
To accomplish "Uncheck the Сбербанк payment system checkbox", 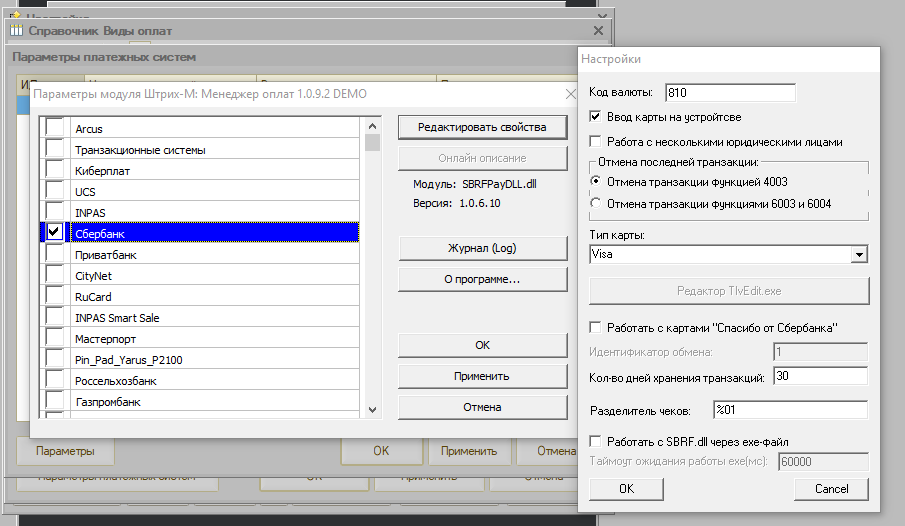I will (x=54, y=232).
